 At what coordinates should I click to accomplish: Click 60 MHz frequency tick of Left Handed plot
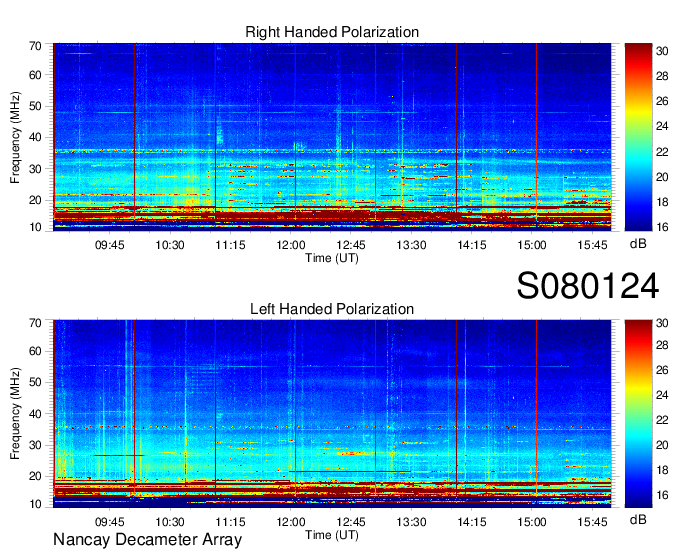coord(35,351)
